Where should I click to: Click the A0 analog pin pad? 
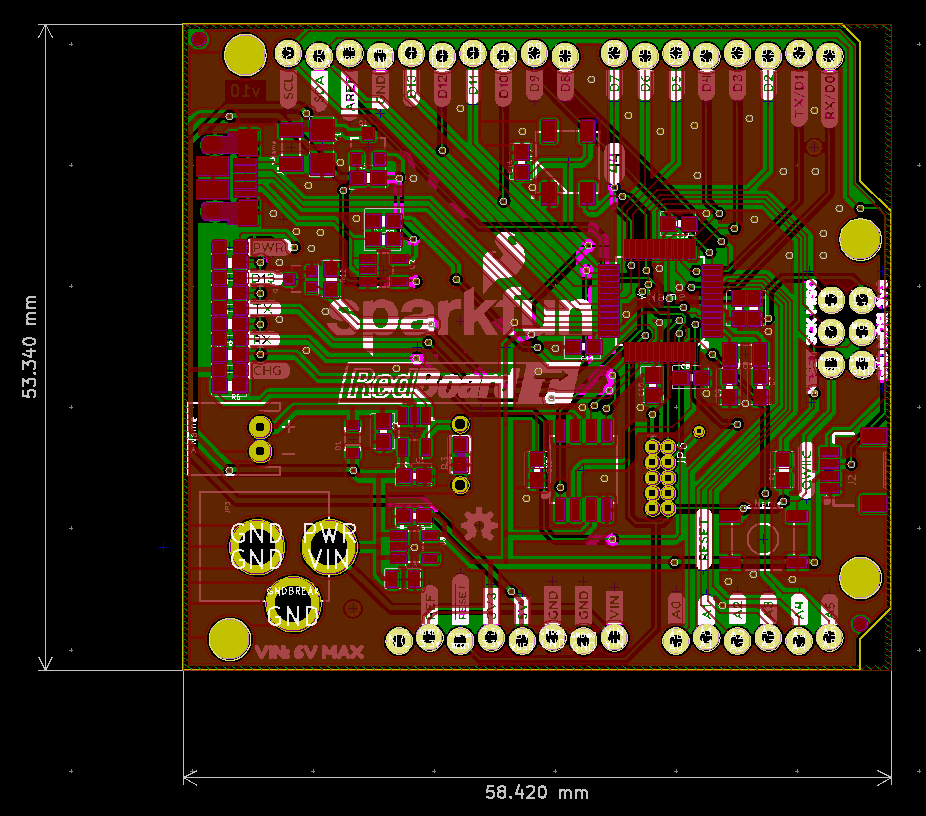pos(675,639)
